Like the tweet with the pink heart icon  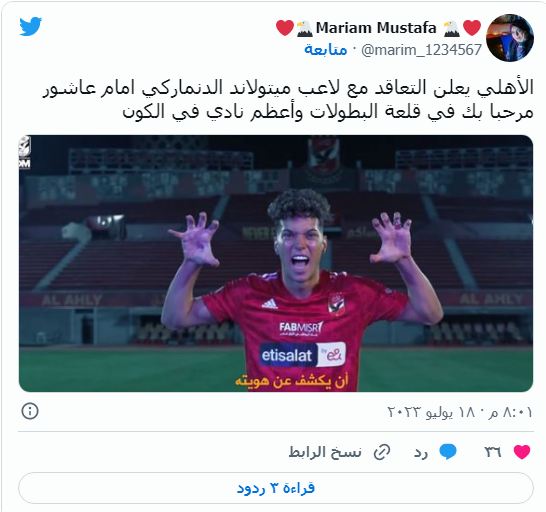coord(522,452)
